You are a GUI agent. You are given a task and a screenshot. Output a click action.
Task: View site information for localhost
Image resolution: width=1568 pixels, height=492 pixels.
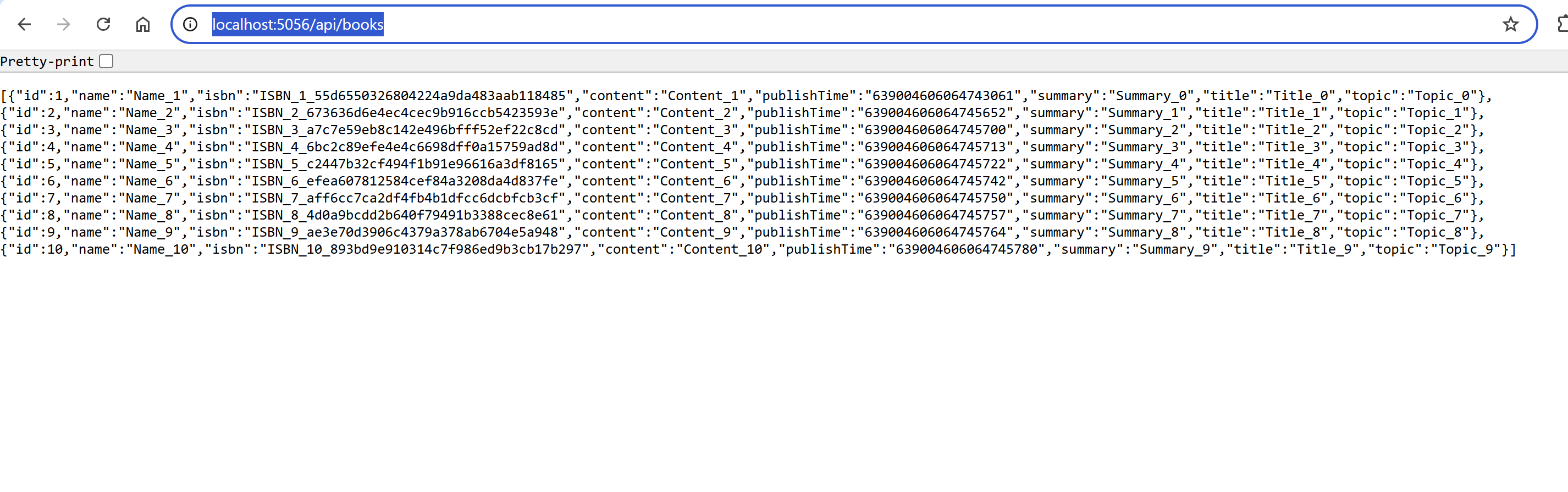click(191, 24)
